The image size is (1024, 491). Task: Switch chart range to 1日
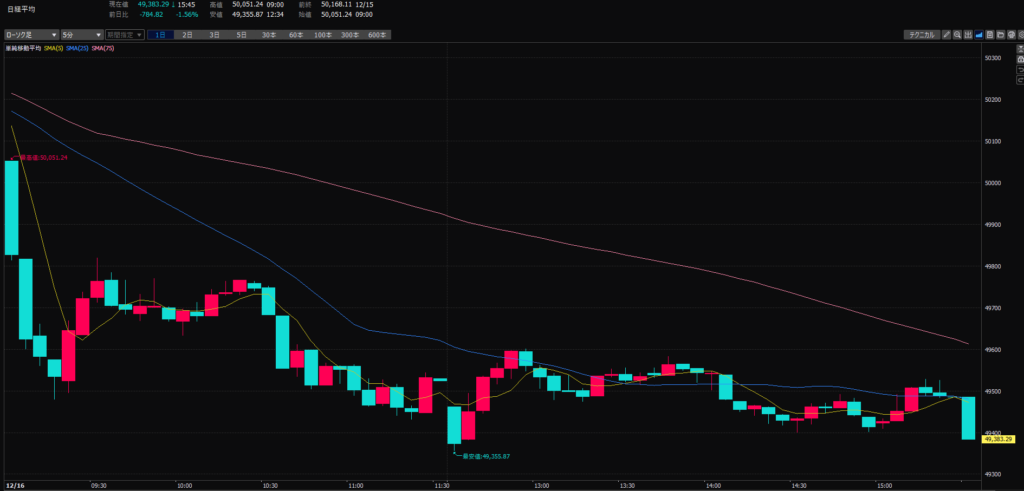click(160, 35)
